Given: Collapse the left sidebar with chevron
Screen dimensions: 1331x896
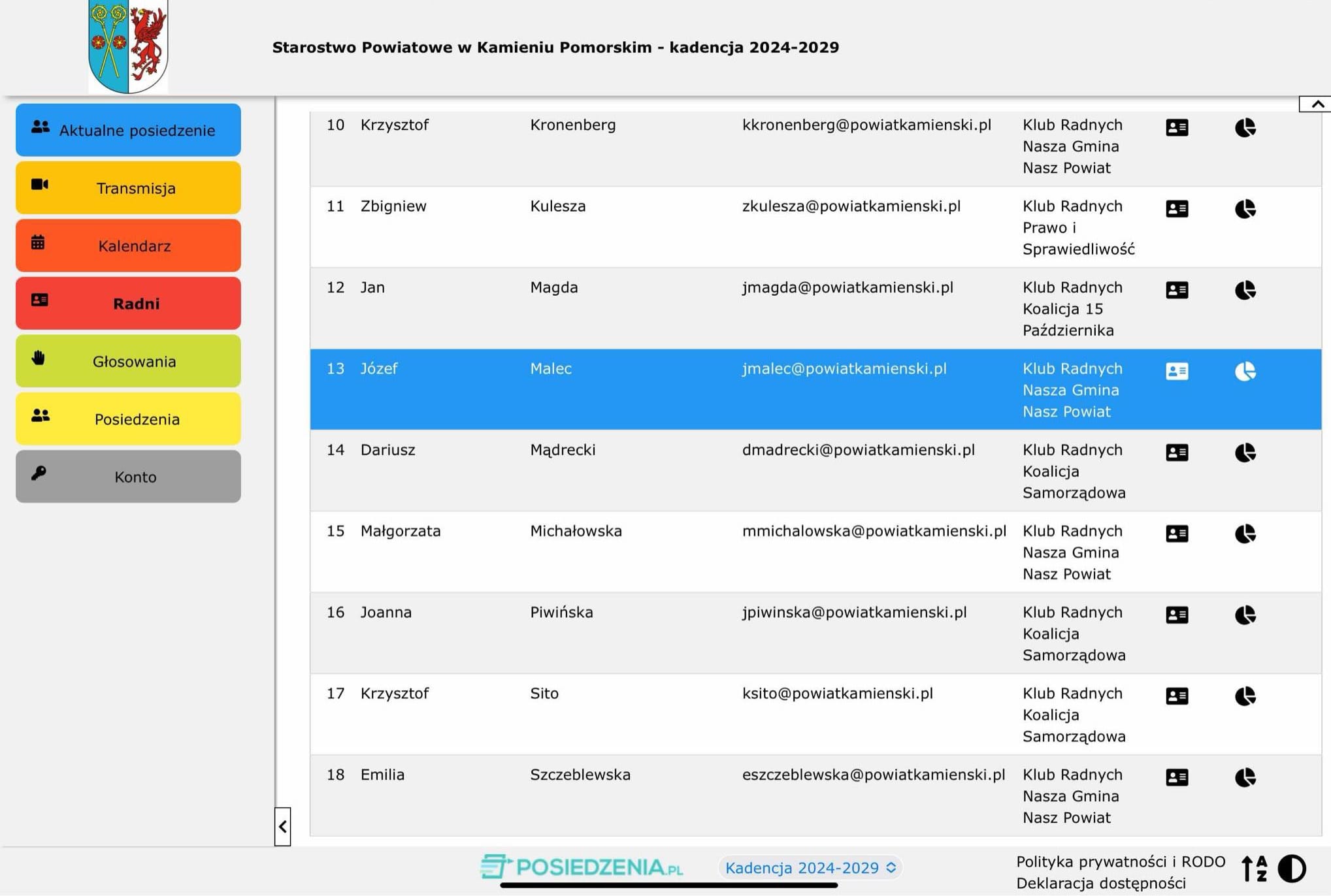Looking at the screenshot, I should pyautogui.click(x=282, y=827).
